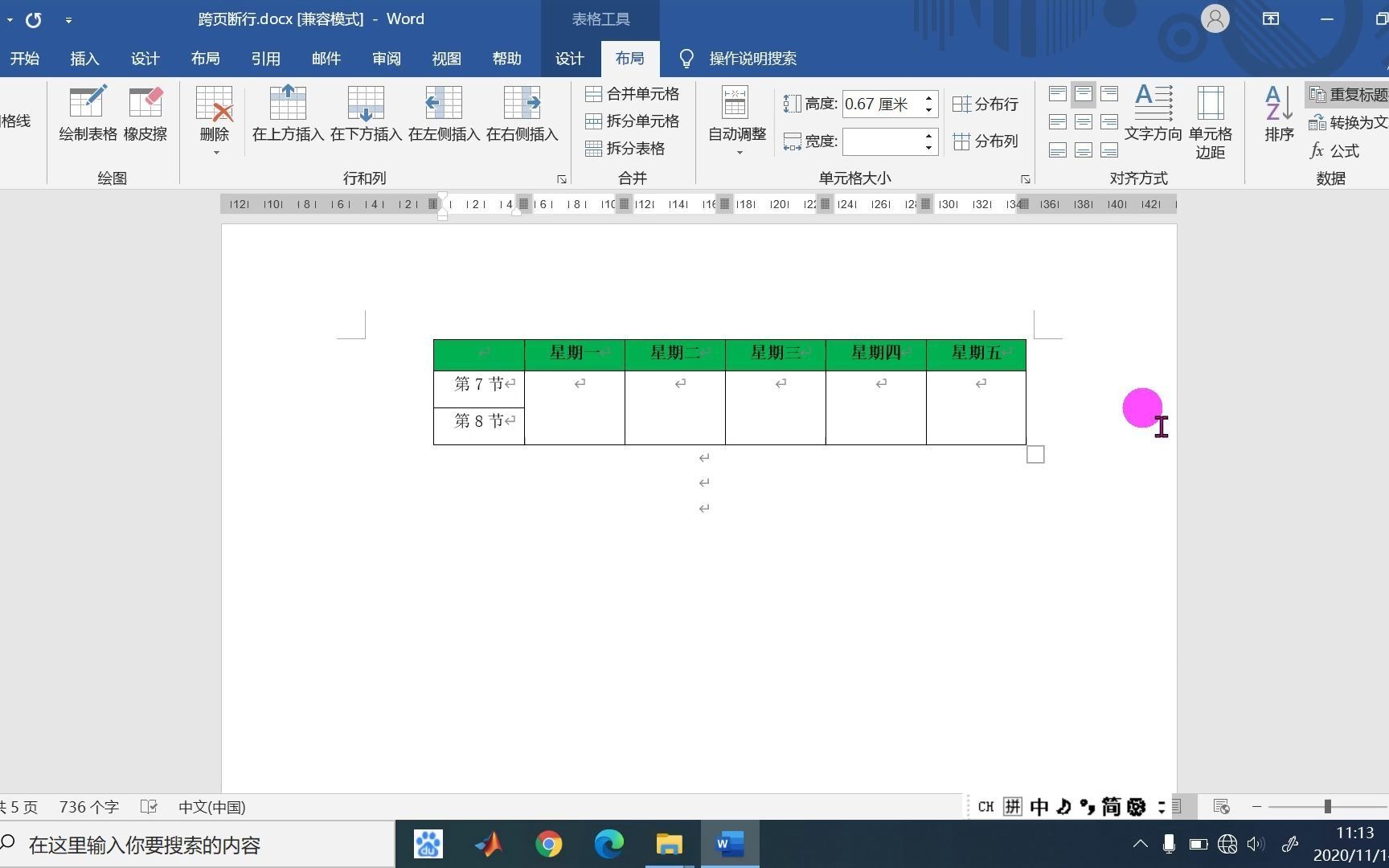
Task: Select the Eraser (橡皮擦) tool
Action: click(145, 115)
